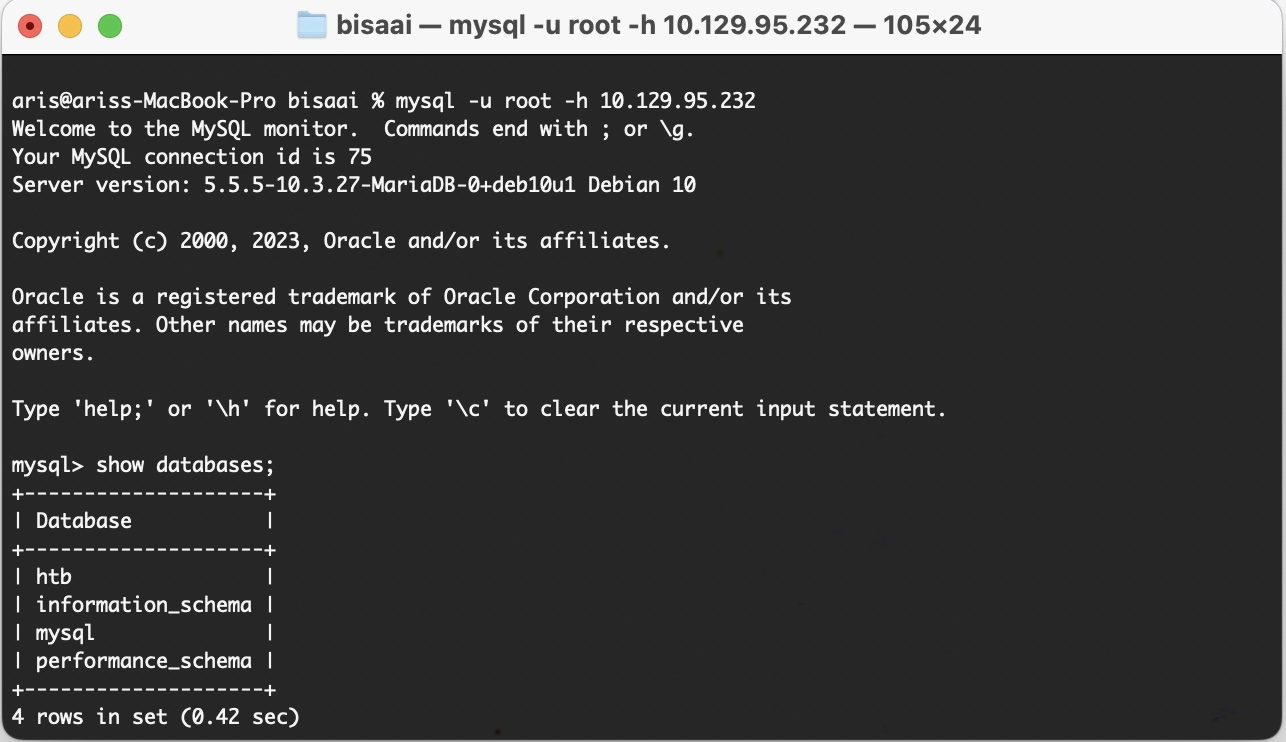Click the "mysql>" prompt

(48, 465)
